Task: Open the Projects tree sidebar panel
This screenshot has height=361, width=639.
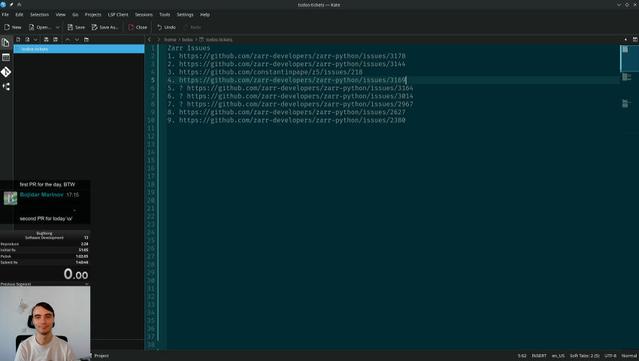Action: click(6, 87)
